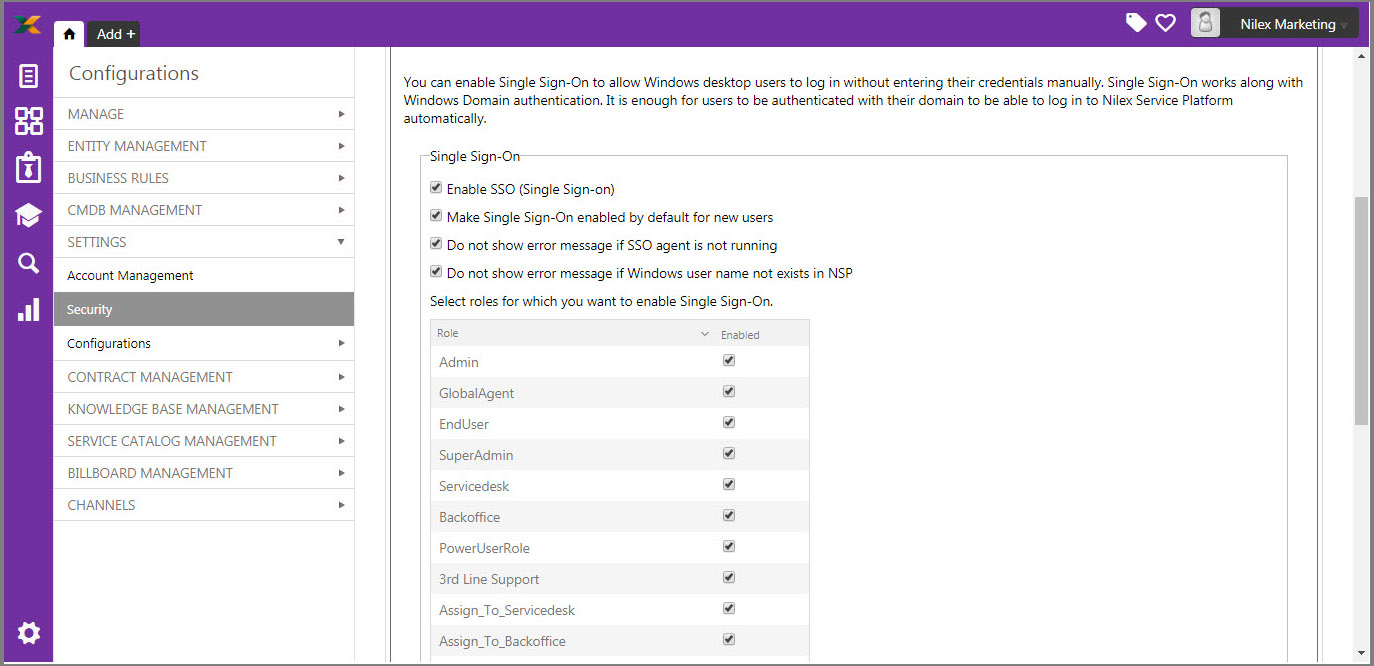Uncheck Enabled for Admin role
This screenshot has width=1374, height=666.
tap(729, 360)
